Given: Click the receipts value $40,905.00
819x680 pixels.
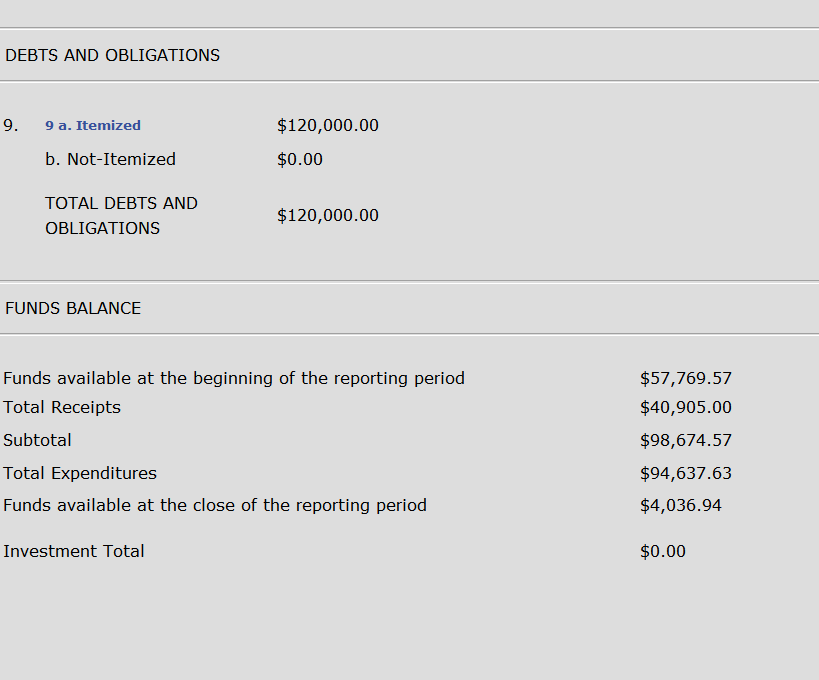Looking at the screenshot, I should pos(686,407).
